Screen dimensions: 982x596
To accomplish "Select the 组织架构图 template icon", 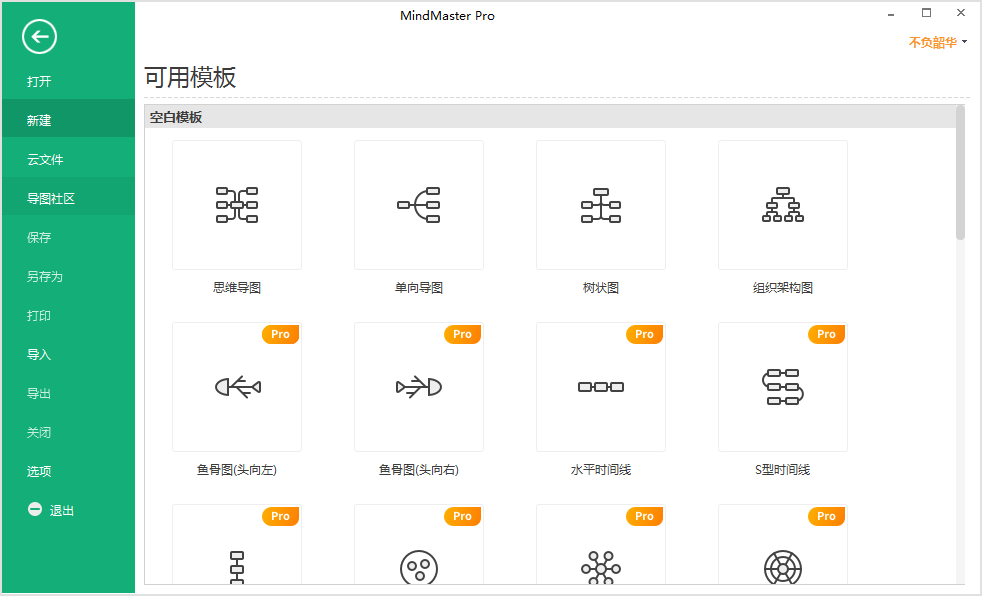I will [x=783, y=205].
